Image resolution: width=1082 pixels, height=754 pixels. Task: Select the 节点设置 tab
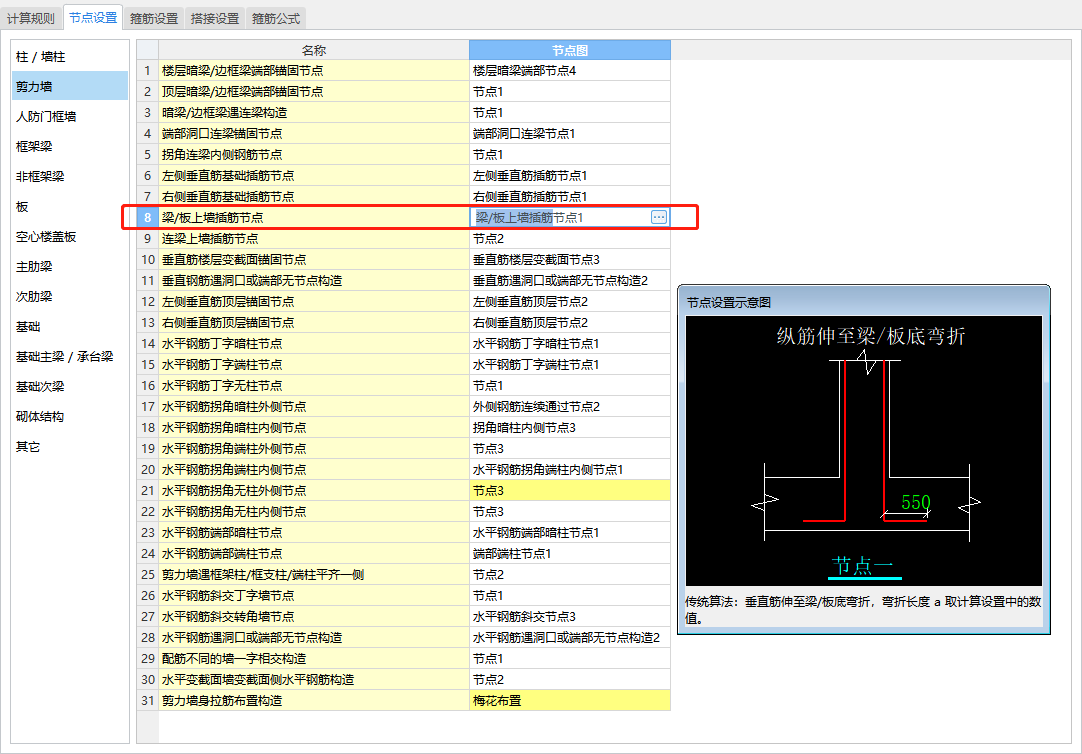(92, 17)
